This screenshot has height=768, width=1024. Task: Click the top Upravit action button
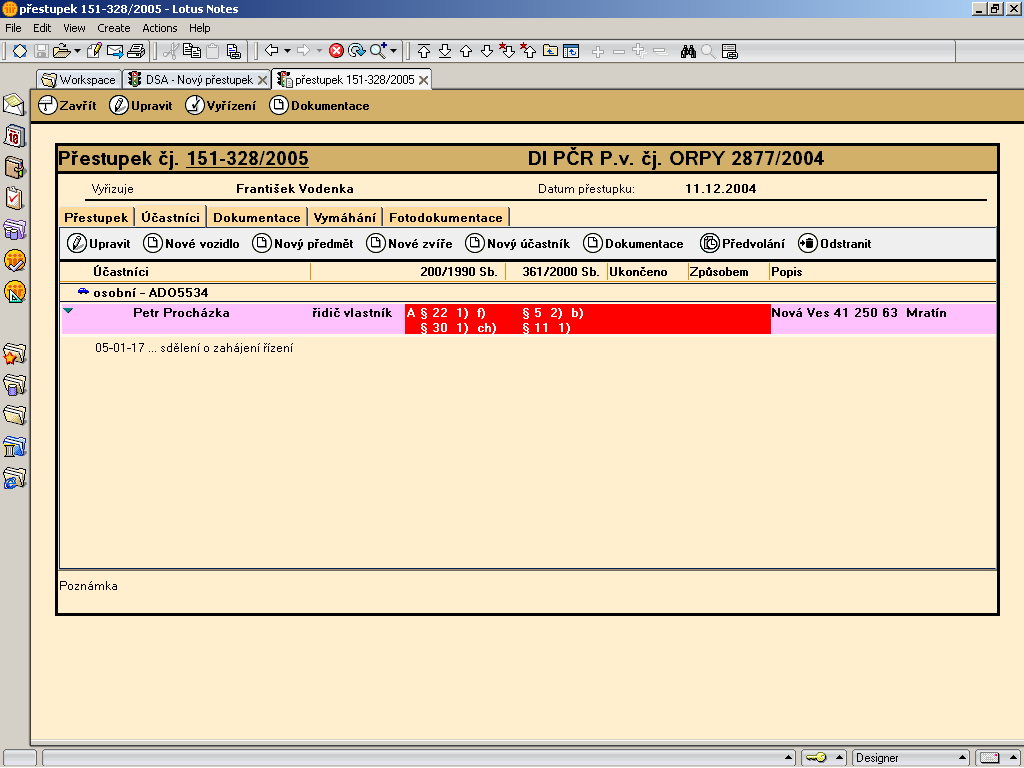pos(141,105)
